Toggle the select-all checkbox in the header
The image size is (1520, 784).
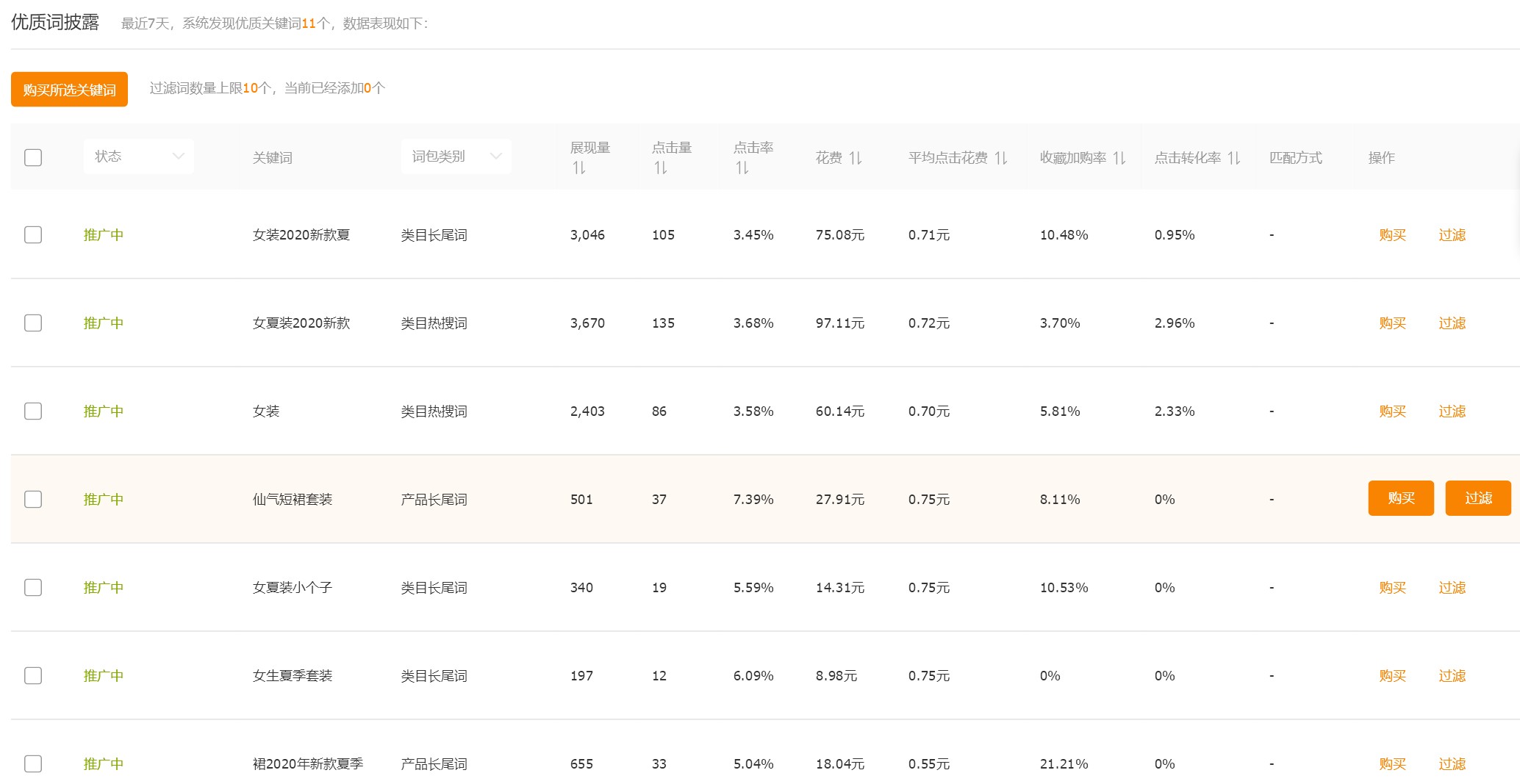pyautogui.click(x=32, y=157)
